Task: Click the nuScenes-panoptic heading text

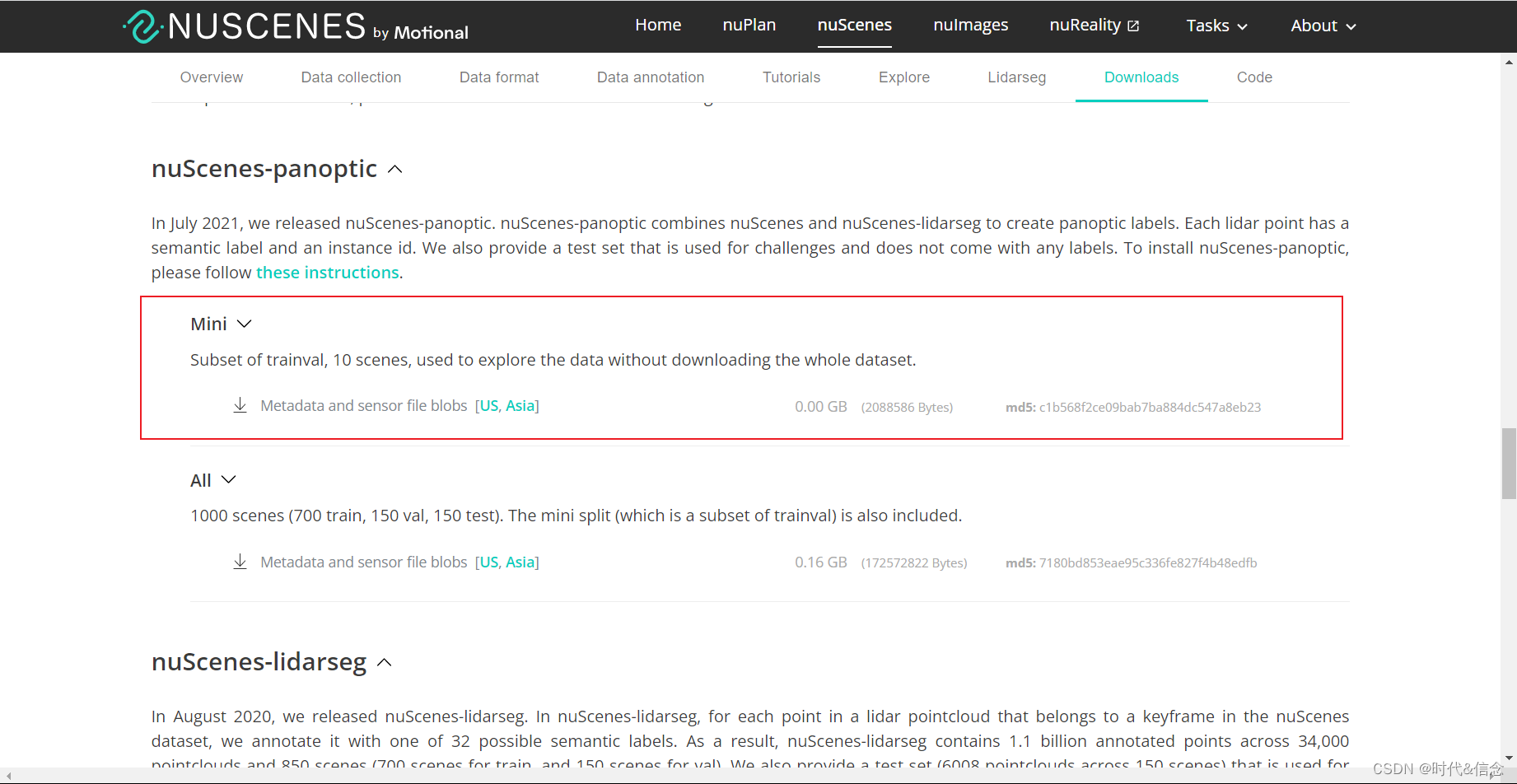Action: [x=264, y=169]
